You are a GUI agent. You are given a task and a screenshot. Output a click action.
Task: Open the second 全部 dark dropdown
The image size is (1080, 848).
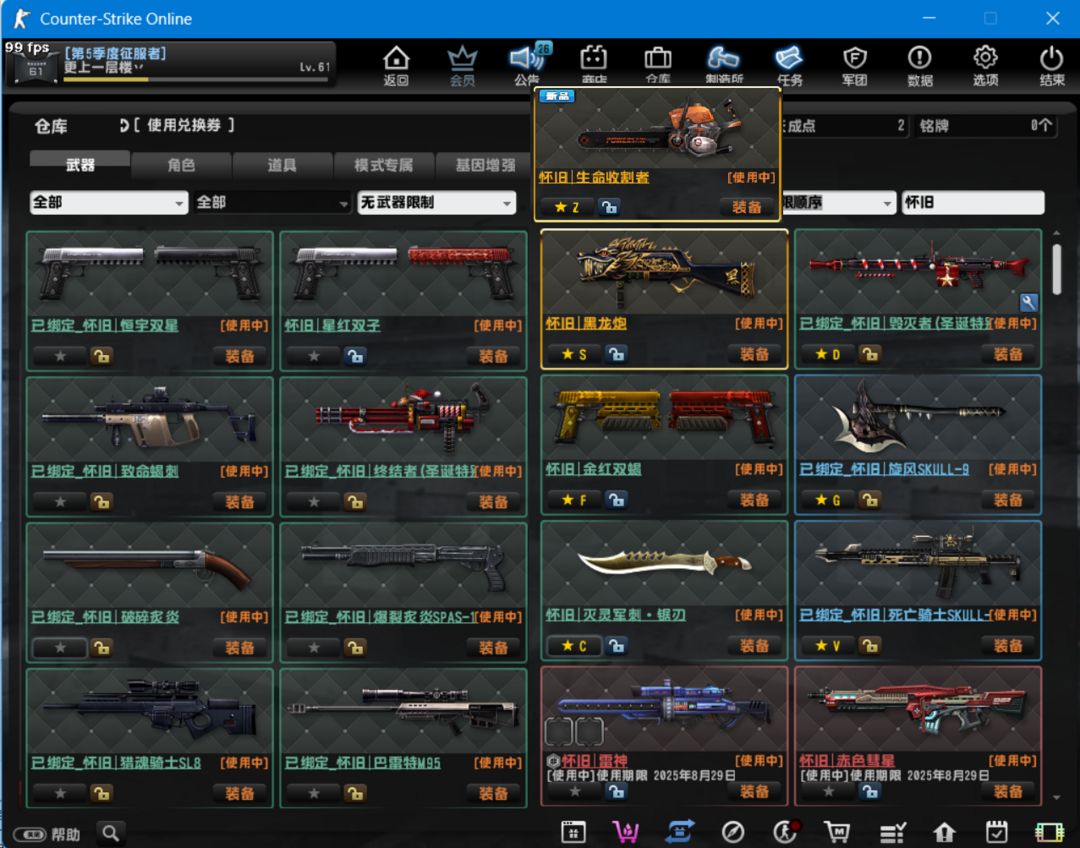(273, 202)
